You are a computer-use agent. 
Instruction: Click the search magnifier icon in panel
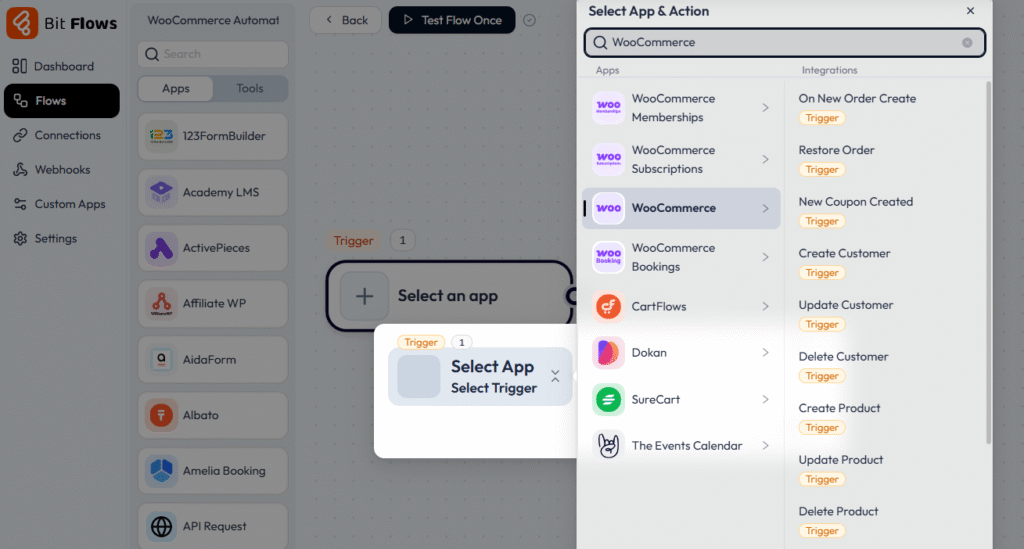click(x=600, y=42)
